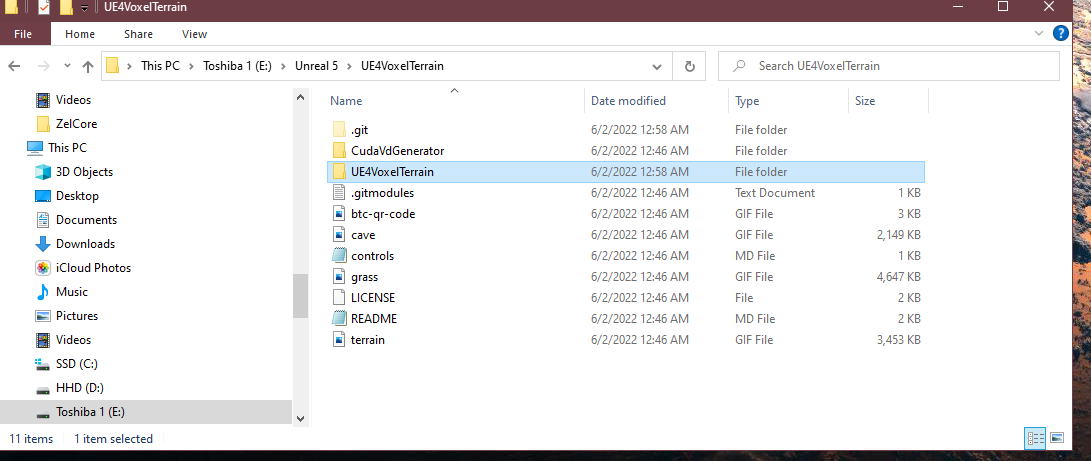
Task: Click the 3,453 KB size cell
Action: (x=898, y=340)
